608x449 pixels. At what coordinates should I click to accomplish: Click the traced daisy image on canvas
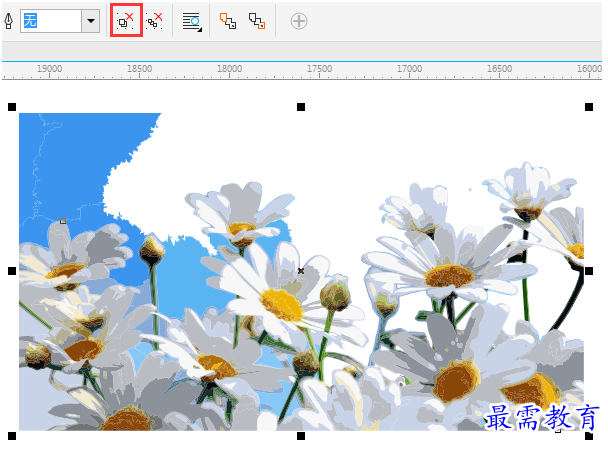(x=301, y=272)
